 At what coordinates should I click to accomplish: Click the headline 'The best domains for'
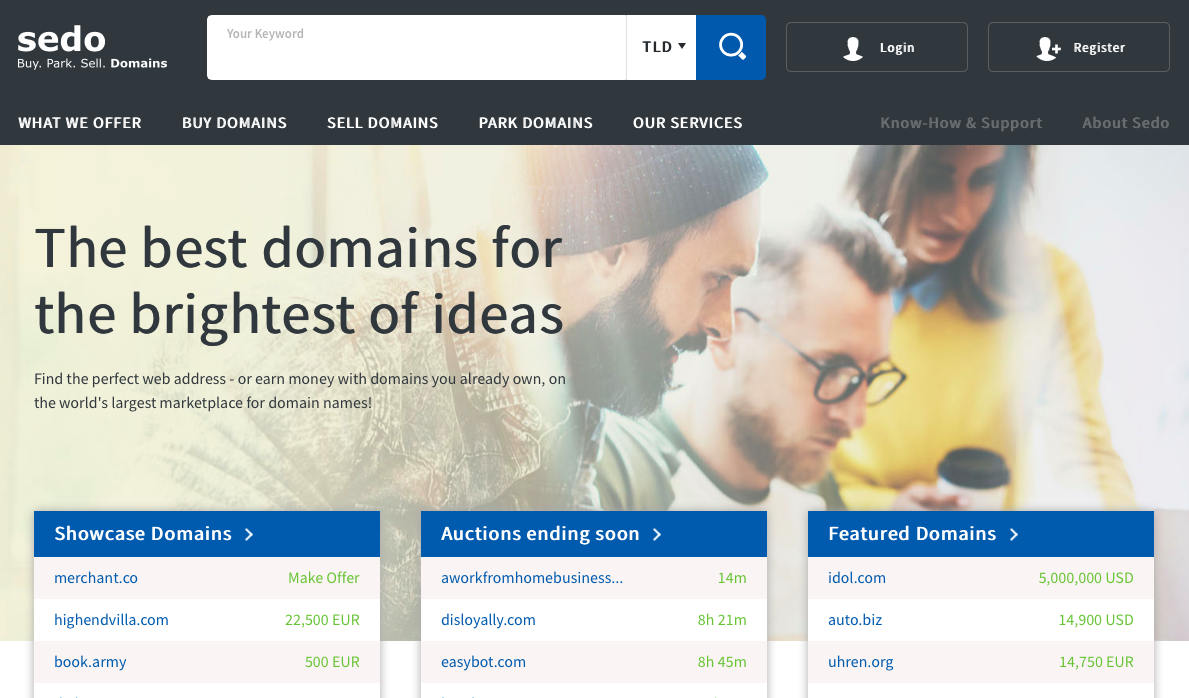tap(299, 248)
